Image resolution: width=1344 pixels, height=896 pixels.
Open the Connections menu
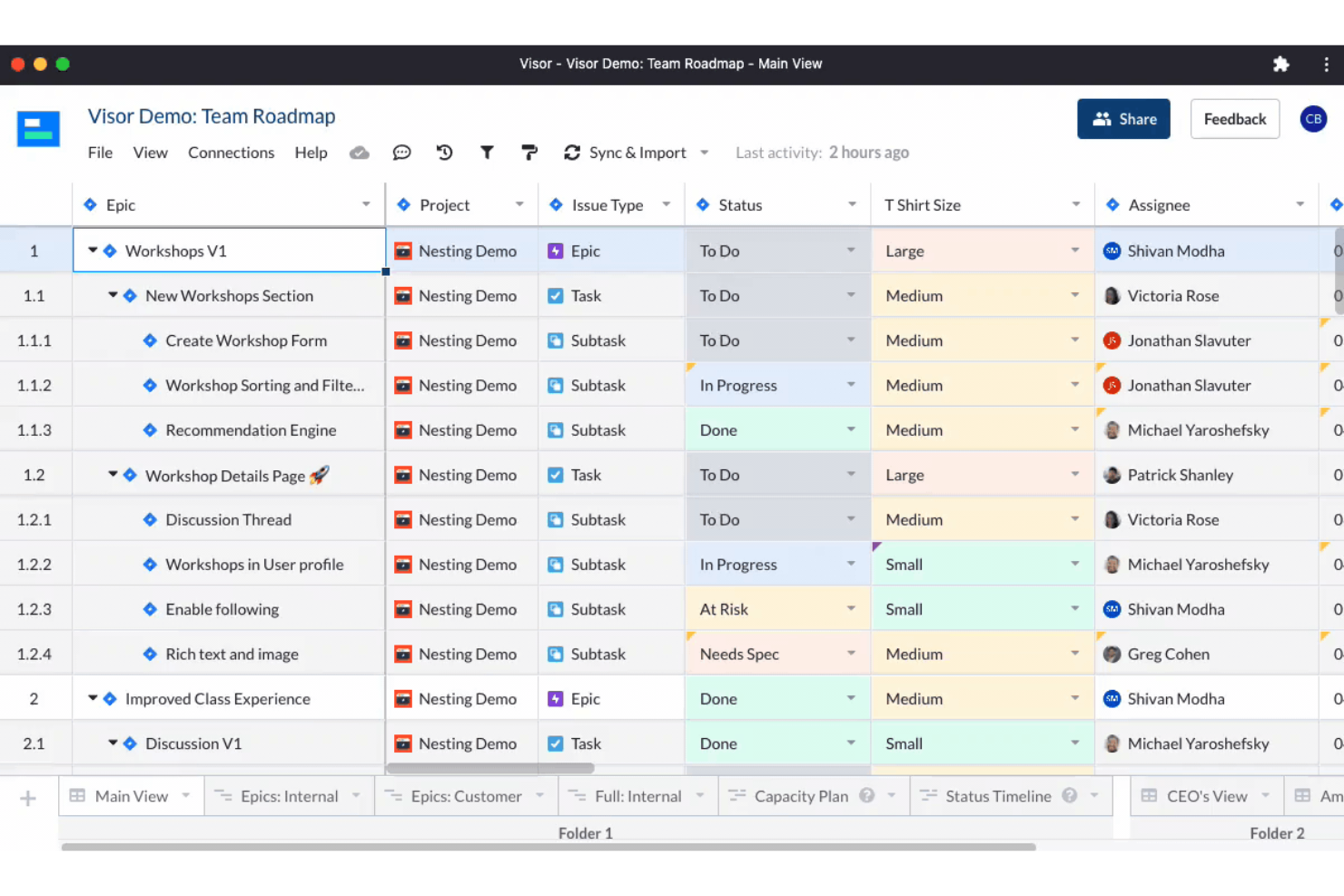[x=231, y=153]
